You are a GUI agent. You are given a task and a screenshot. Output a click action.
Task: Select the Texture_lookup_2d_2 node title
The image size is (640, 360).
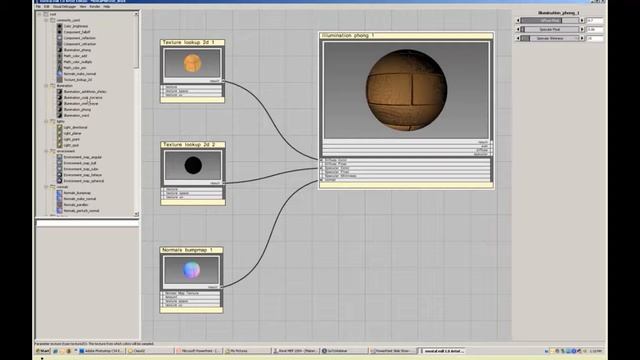pyautogui.click(x=193, y=144)
